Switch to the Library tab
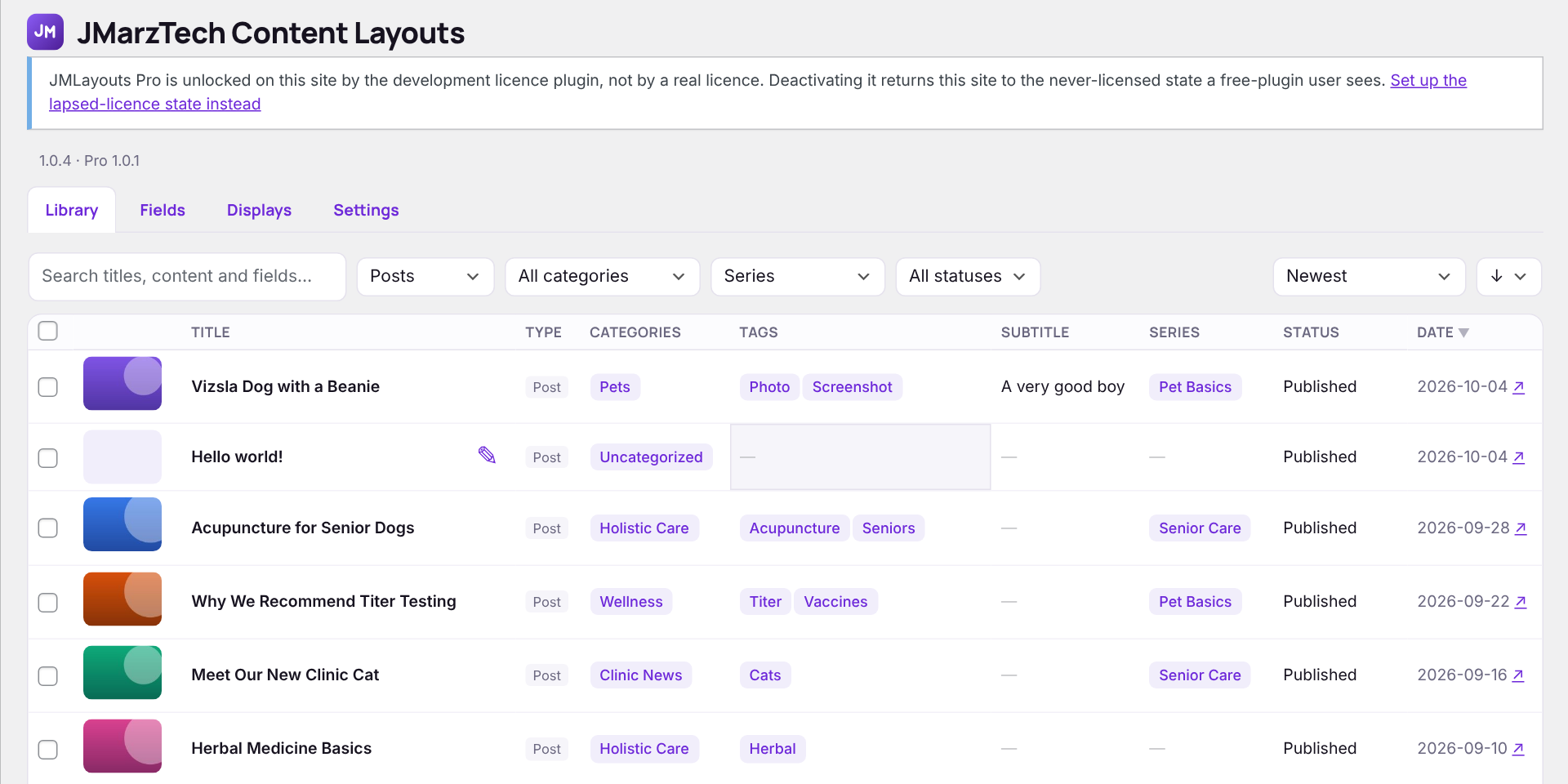Viewport: 1568px width, 784px height. point(72,210)
